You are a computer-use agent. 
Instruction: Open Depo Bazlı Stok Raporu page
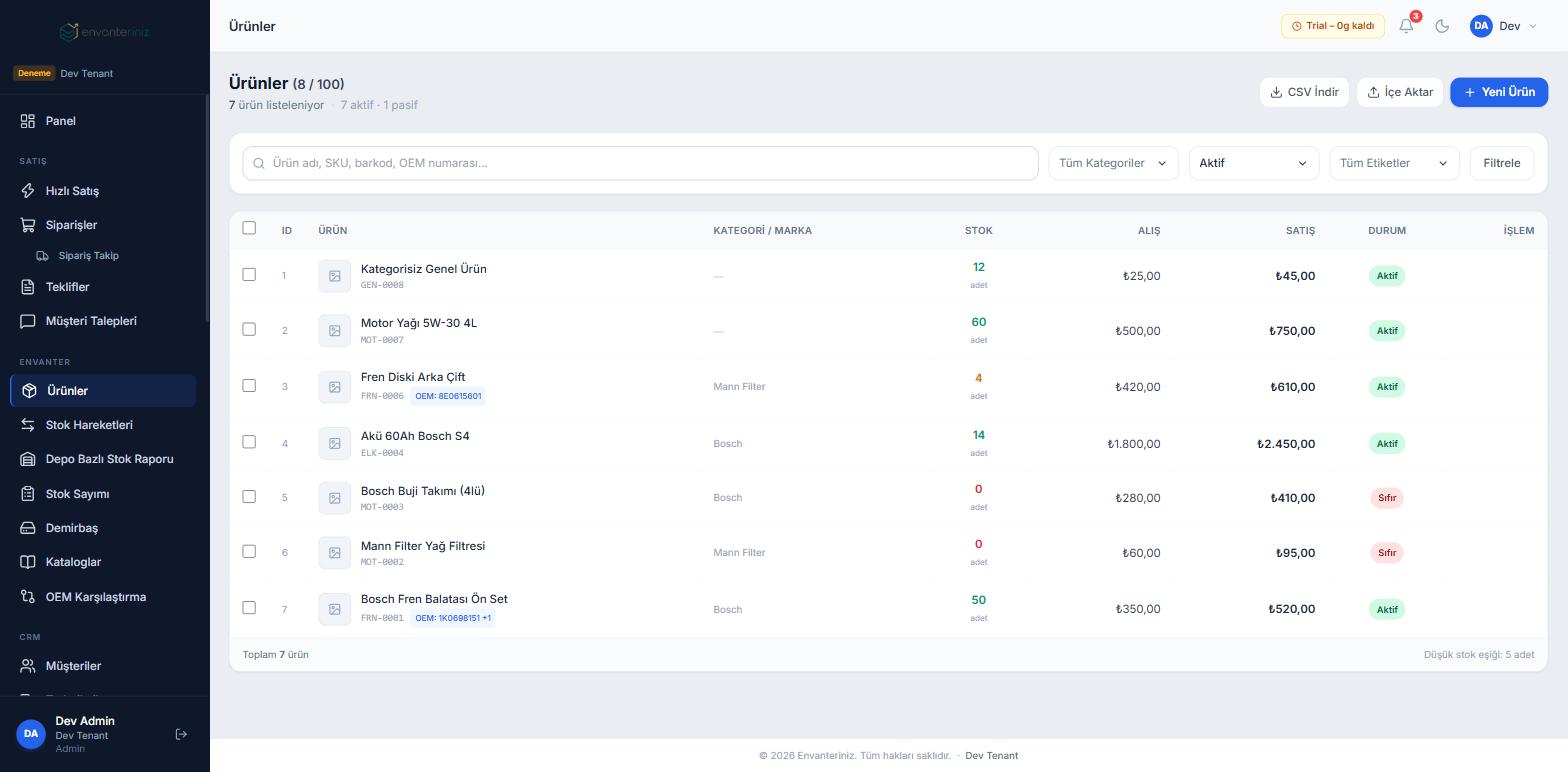pyautogui.click(x=103, y=459)
